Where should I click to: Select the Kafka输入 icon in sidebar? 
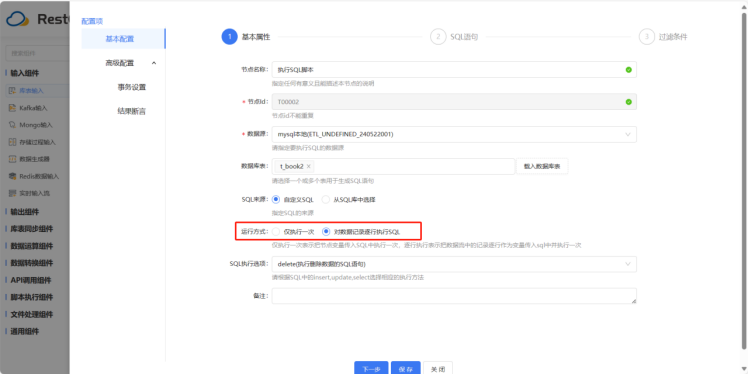tap(13, 108)
